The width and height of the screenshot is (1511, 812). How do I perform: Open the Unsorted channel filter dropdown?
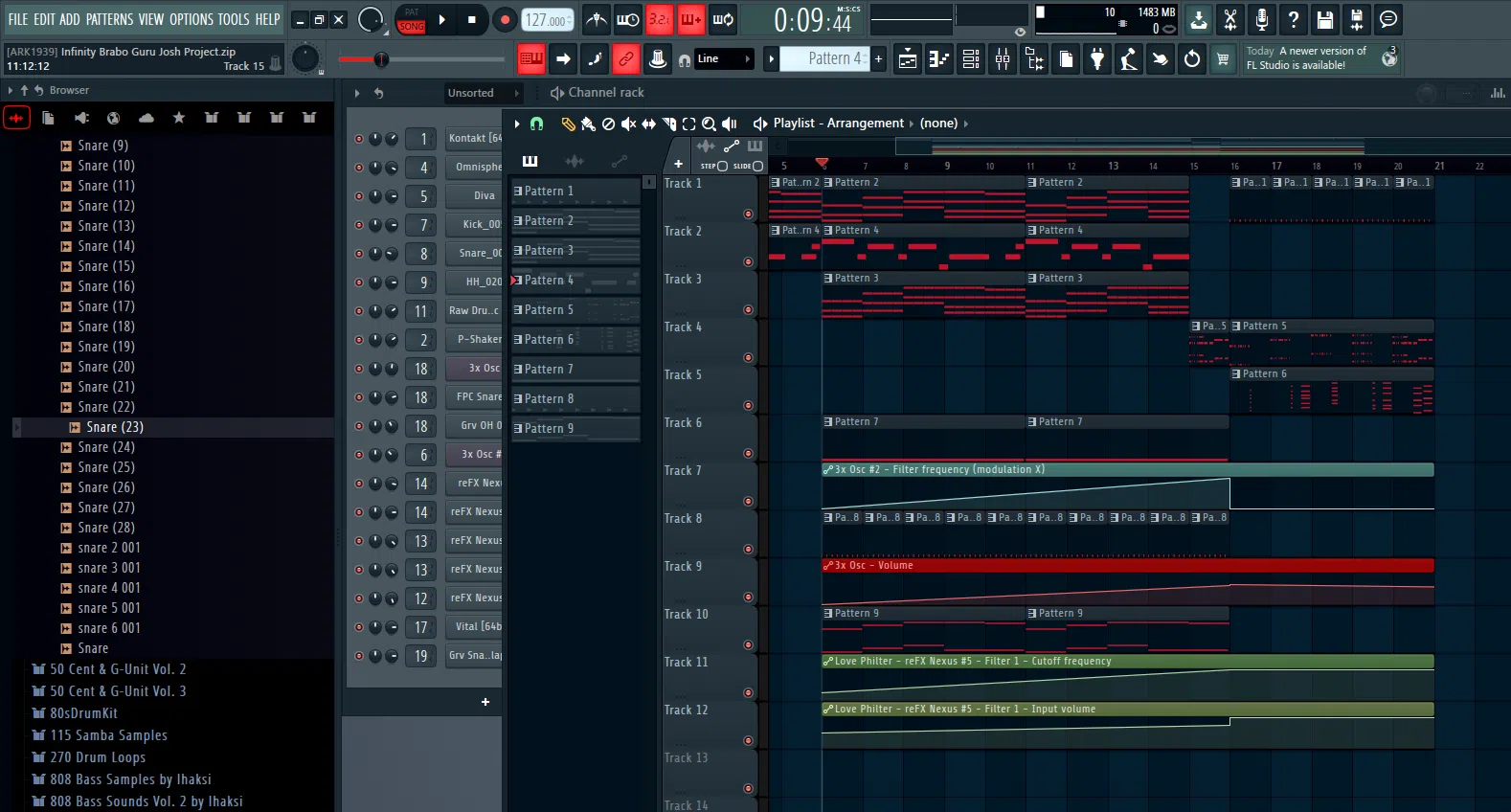[483, 93]
